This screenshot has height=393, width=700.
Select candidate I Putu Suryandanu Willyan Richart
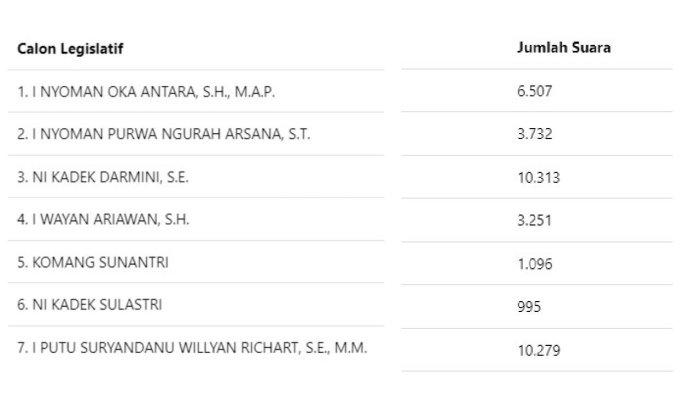point(192,347)
